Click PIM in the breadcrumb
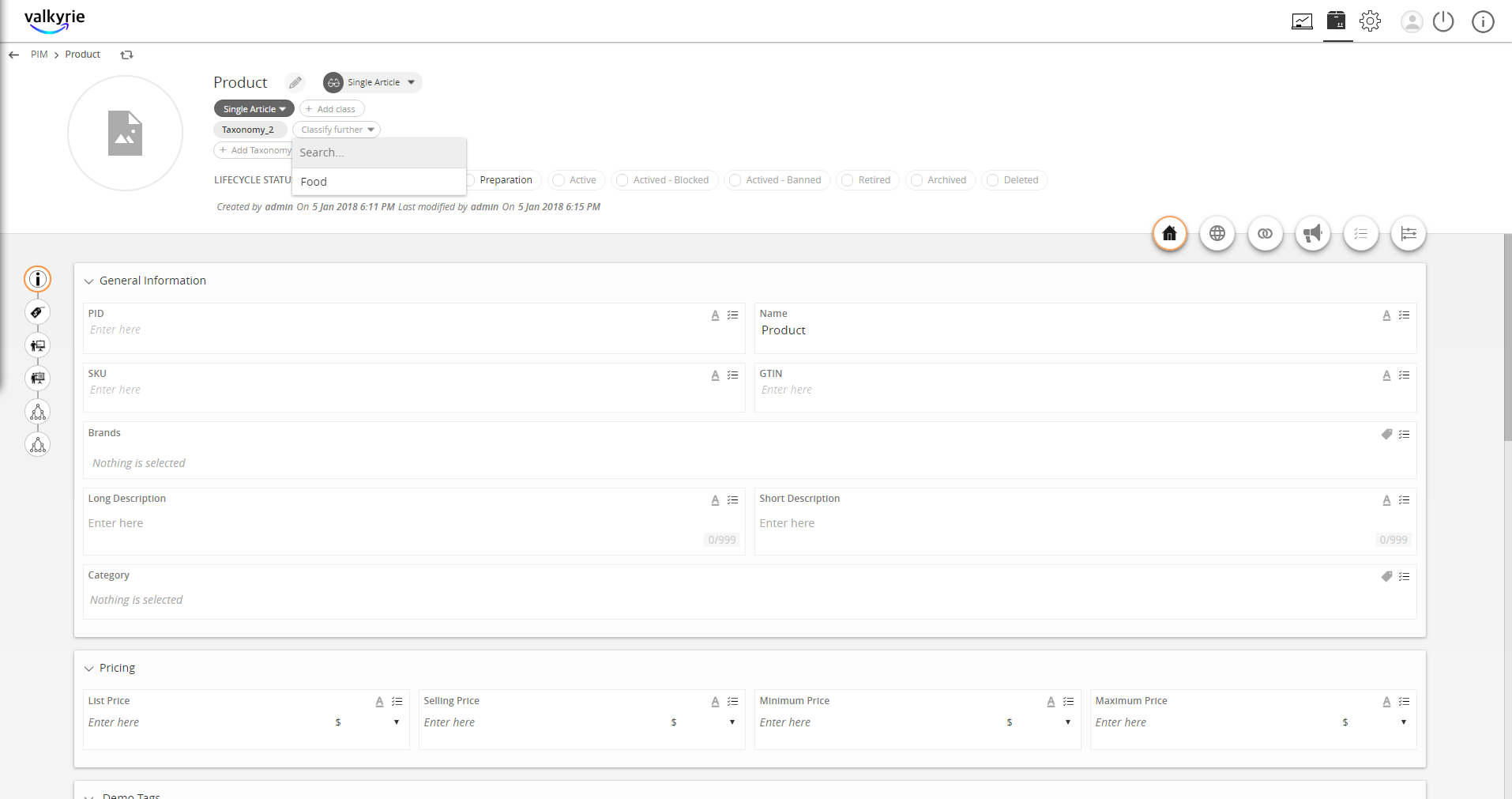 tap(39, 55)
